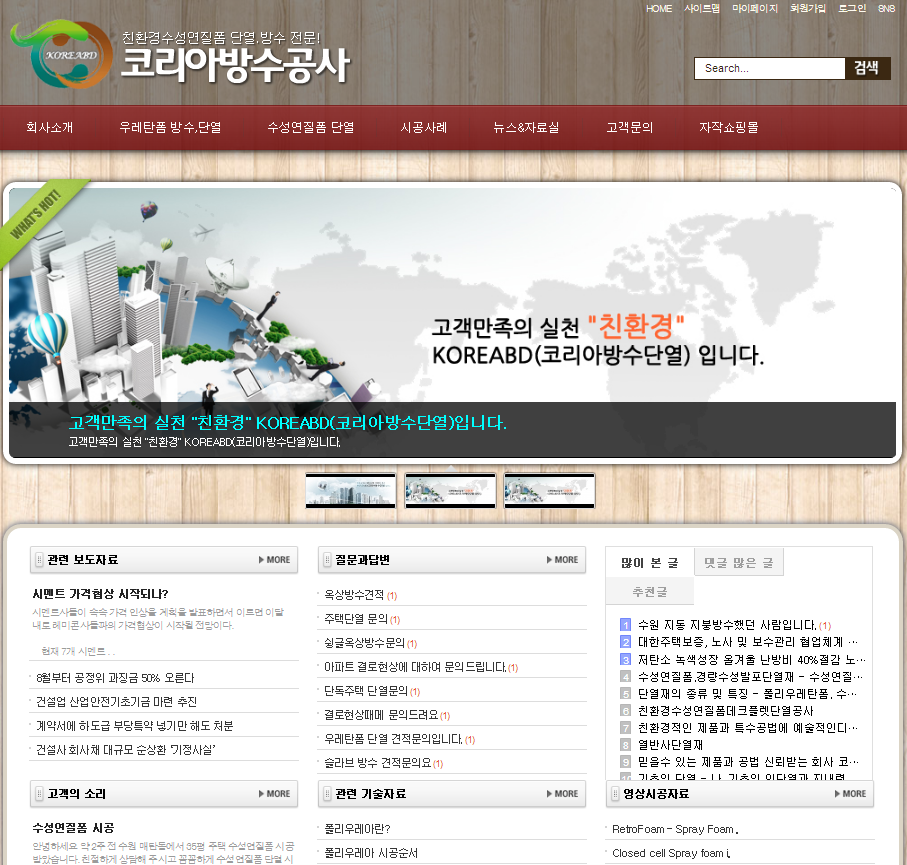Go to 사이트맵 in the header
The image size is (907, 865).
pos(702,9)
